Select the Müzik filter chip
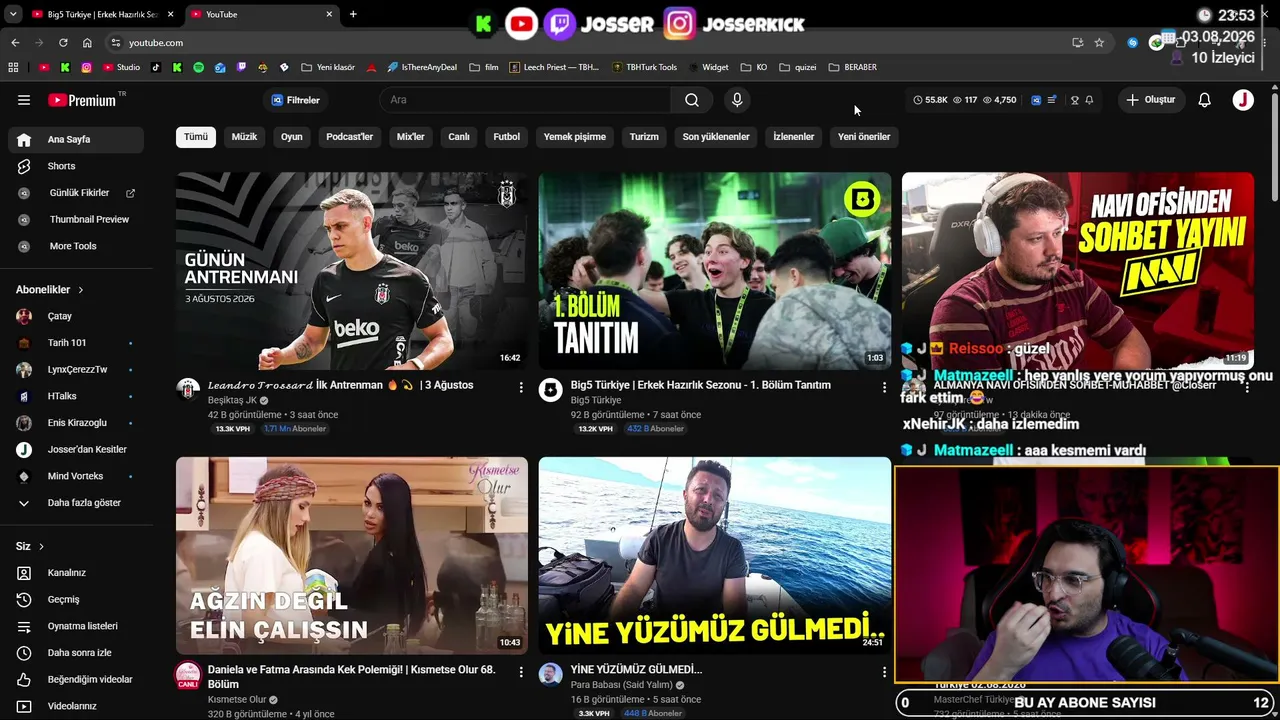The image size is (1280, 720). coord(245,137)
